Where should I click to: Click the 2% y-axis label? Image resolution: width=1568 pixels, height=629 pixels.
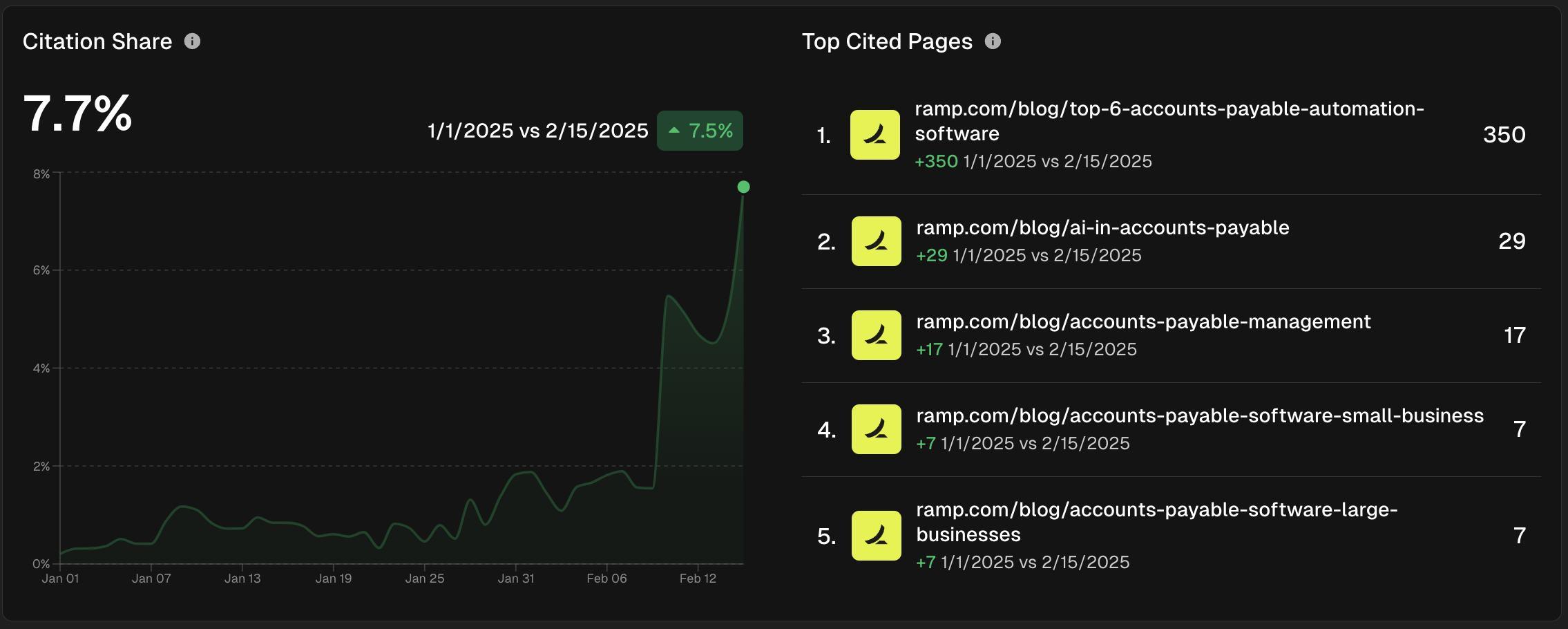(x=41, y=467)
